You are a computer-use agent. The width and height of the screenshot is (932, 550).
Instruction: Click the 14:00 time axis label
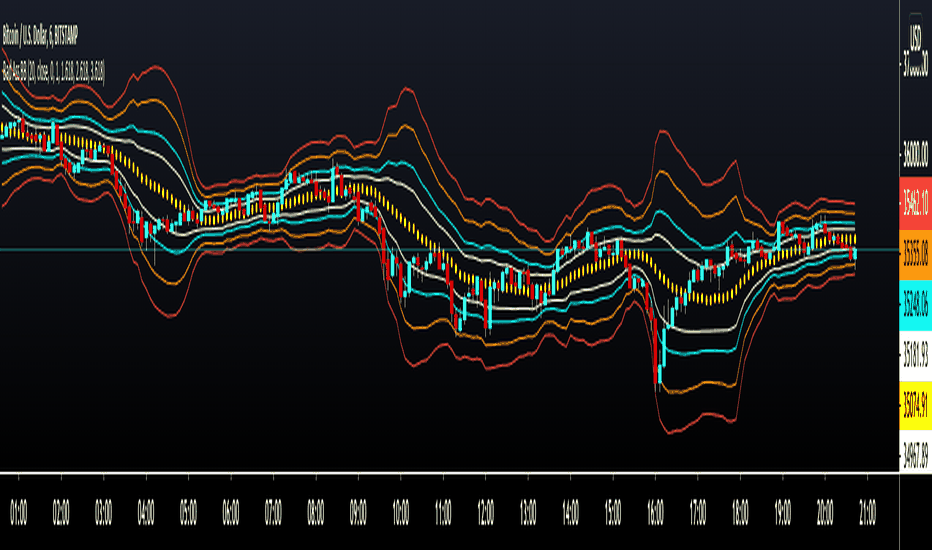point(570,512)
